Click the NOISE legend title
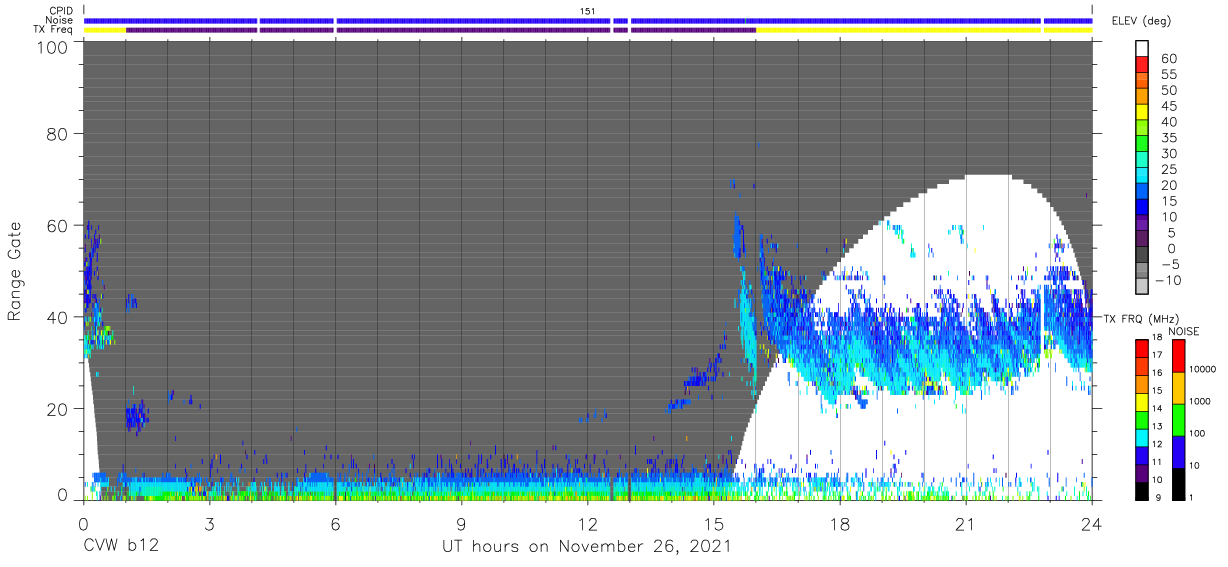The height and width of the screenshot is (567, 1228). click(x=1182, y=331)
